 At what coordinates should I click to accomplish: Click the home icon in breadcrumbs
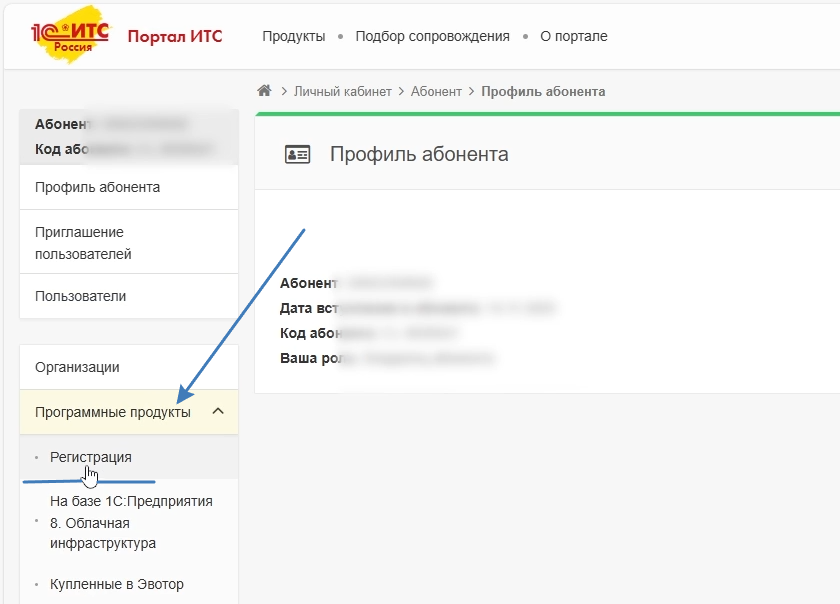click(x=264, y=91)
